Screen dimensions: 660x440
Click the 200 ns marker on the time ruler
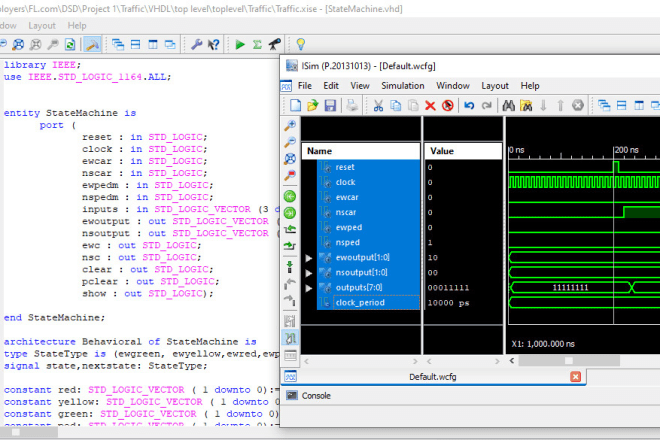tap(626, 150)
